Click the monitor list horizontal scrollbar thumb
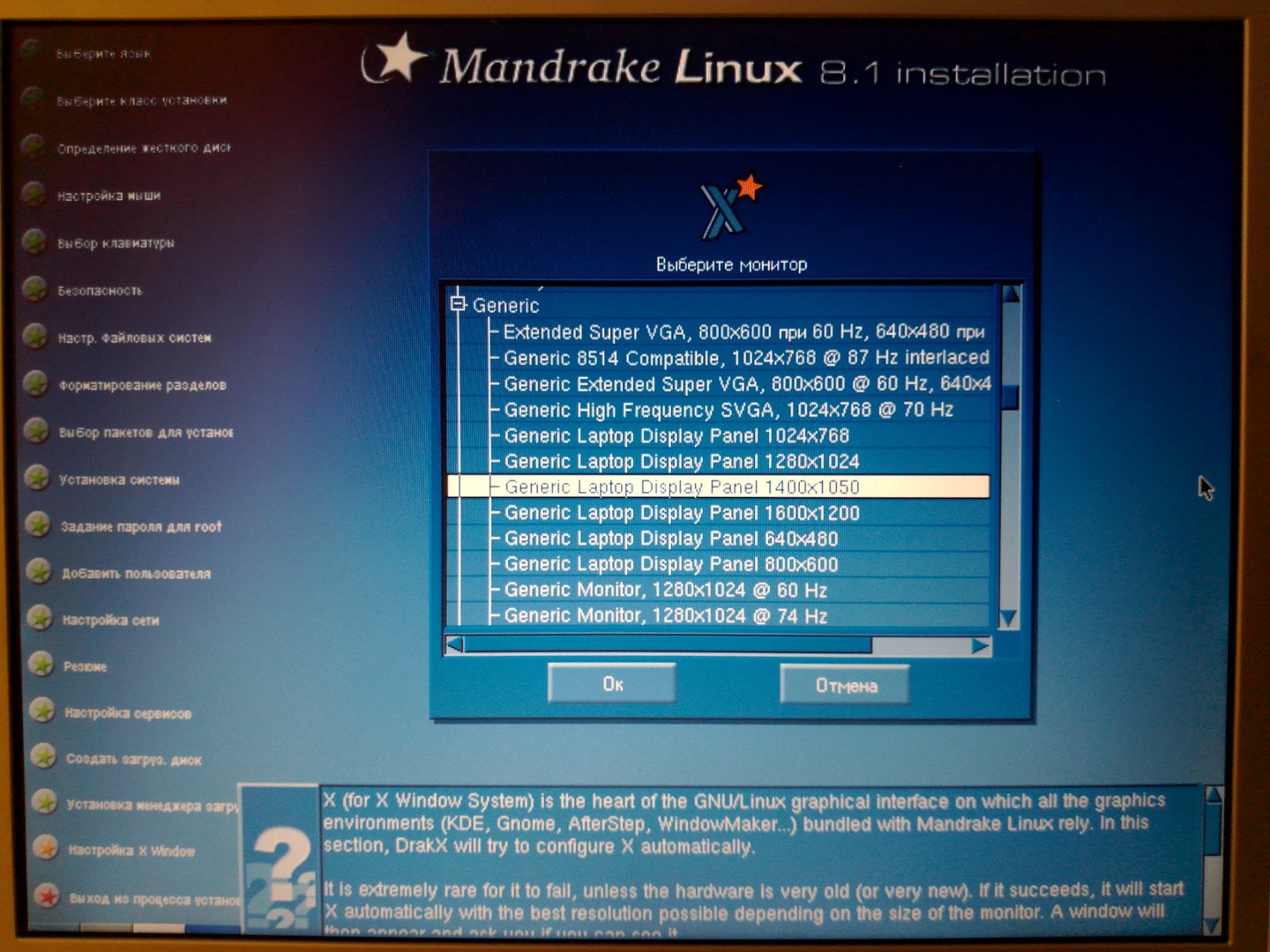Image resolution: width=1270 pixels, height=952 pixels. [669, 646]
